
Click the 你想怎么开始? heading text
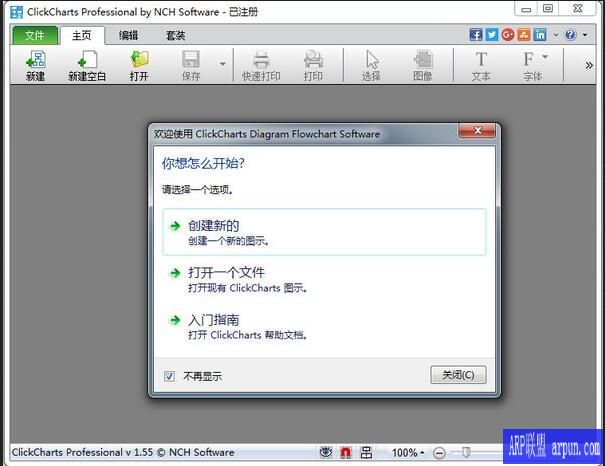coord(203,163)
